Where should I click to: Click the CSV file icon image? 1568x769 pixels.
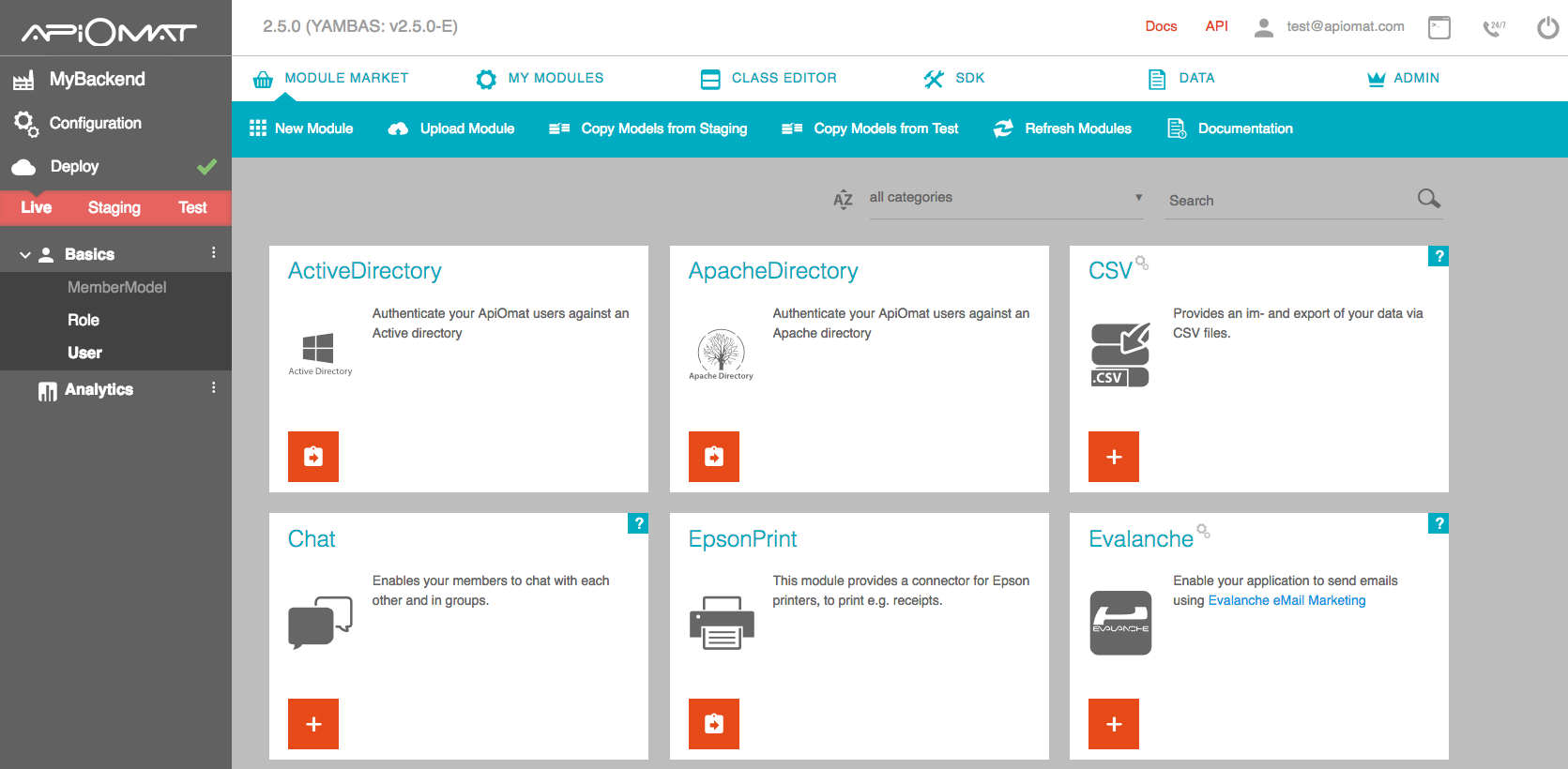coord(1120,354)
